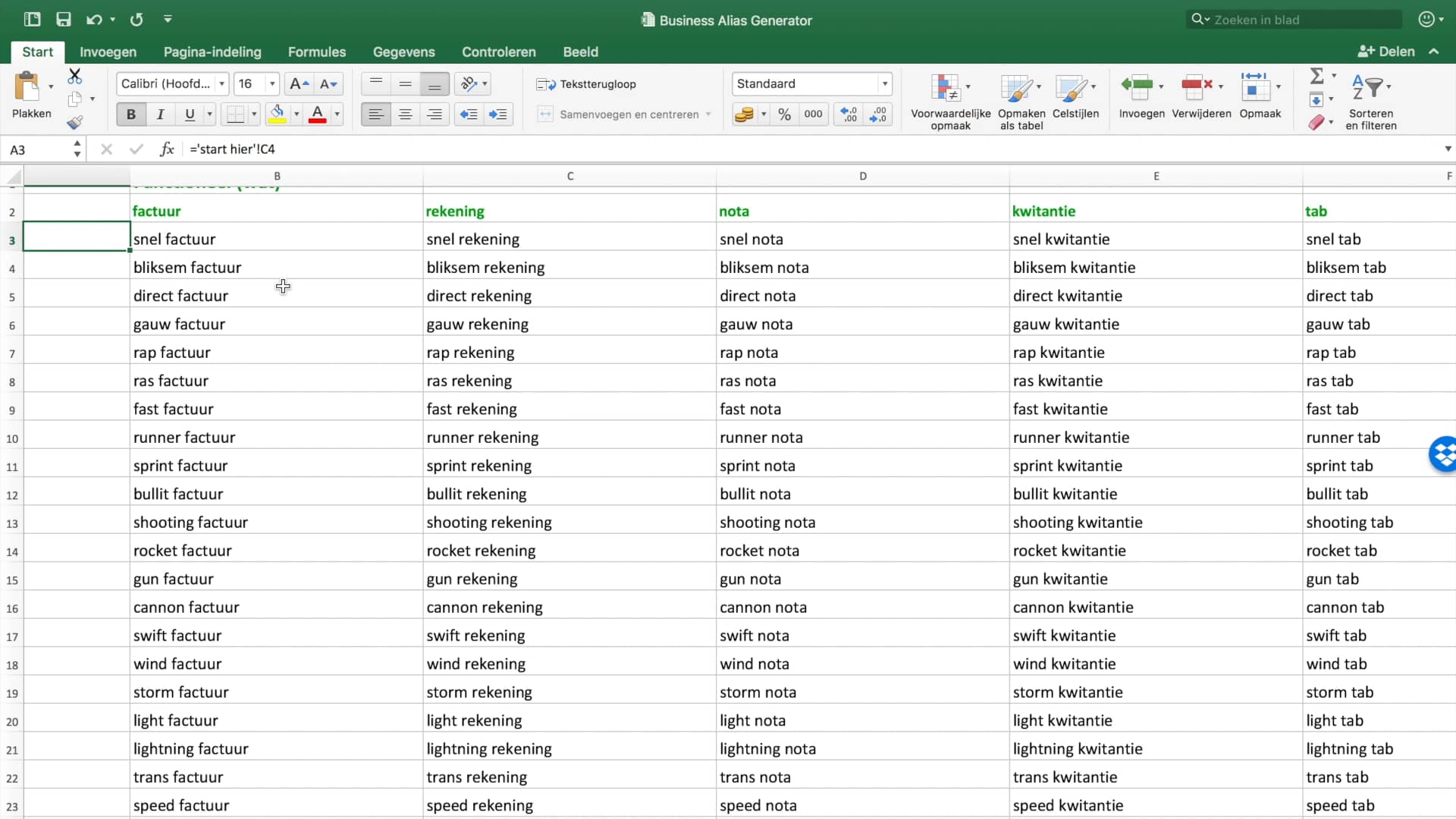This screenshot has width=1456, height=819.
Task: Click the Tekstterugloop wrap text button
Action: pyautogui.click(x=586, y=84)
